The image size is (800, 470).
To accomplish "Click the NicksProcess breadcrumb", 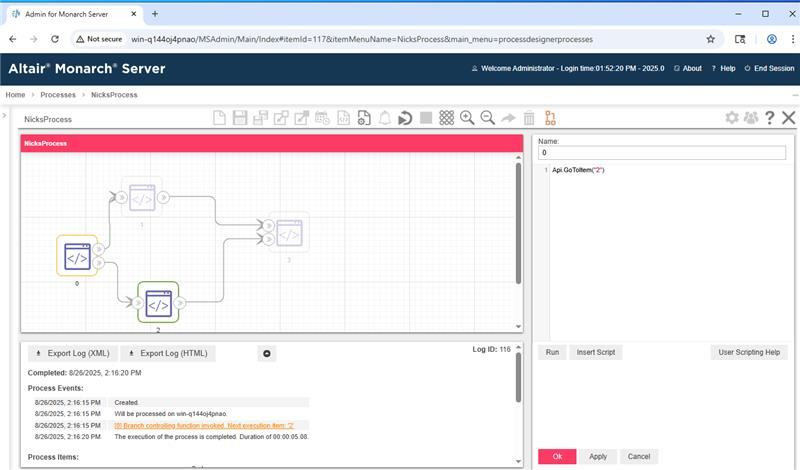I will [114, 95].
